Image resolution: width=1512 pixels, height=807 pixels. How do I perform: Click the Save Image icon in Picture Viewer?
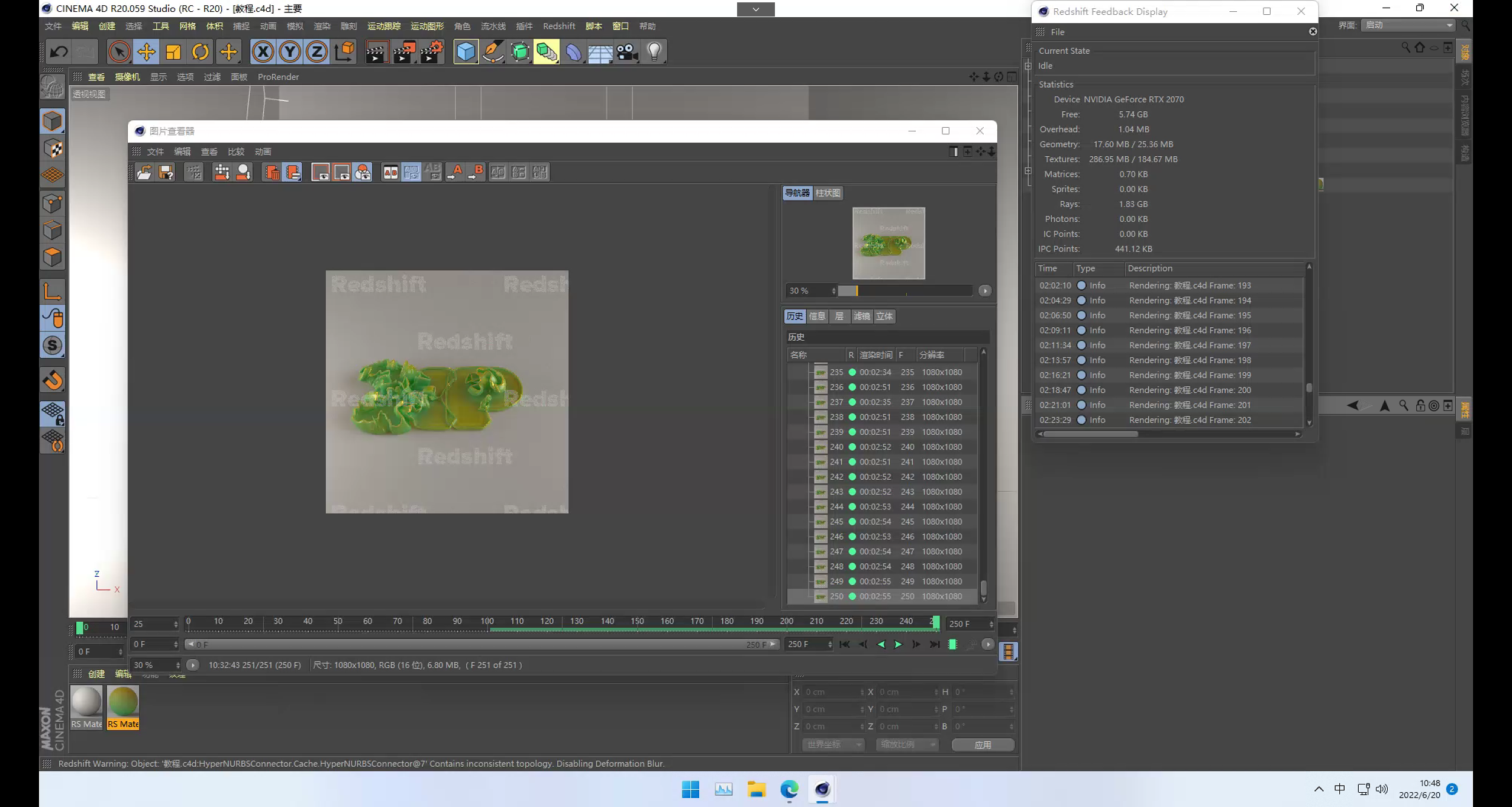[166, 172]
